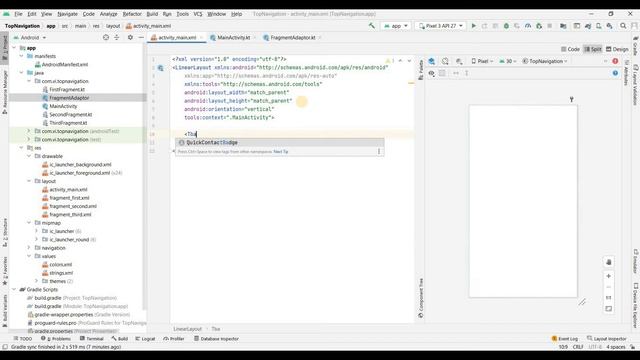This screenshot has height=360, width=640.
Task: Select fragment_second.xml in layout folder
Action: (73, 206)
